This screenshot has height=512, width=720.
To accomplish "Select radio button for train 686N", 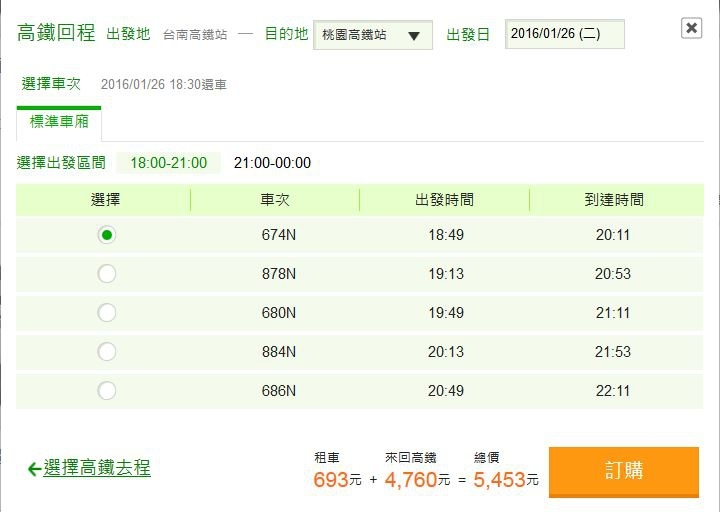I will tap(107, 391).
